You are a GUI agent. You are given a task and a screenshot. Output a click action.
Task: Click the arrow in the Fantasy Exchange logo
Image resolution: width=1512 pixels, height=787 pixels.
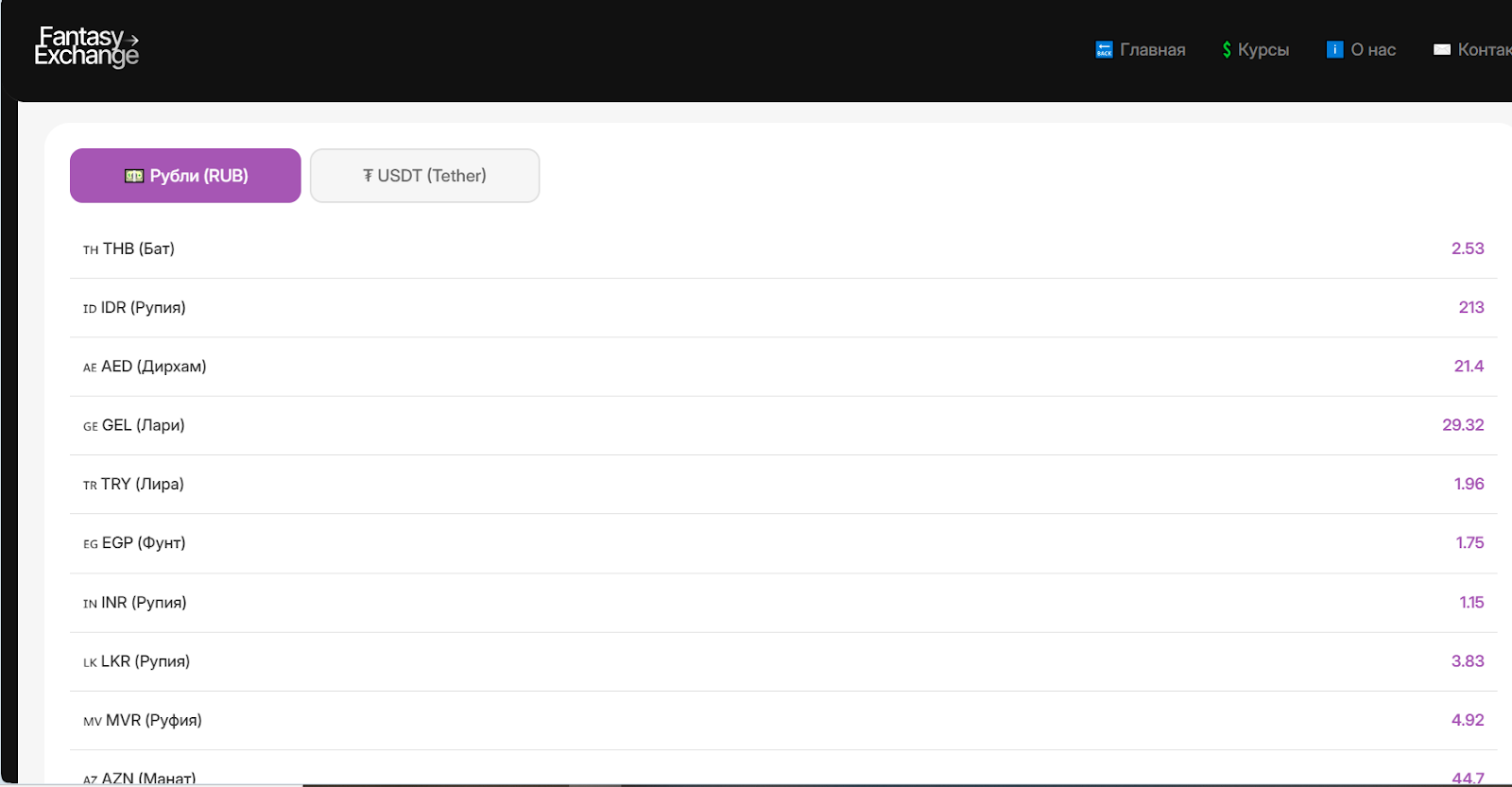pyautogui.click(x=131, y=41)
